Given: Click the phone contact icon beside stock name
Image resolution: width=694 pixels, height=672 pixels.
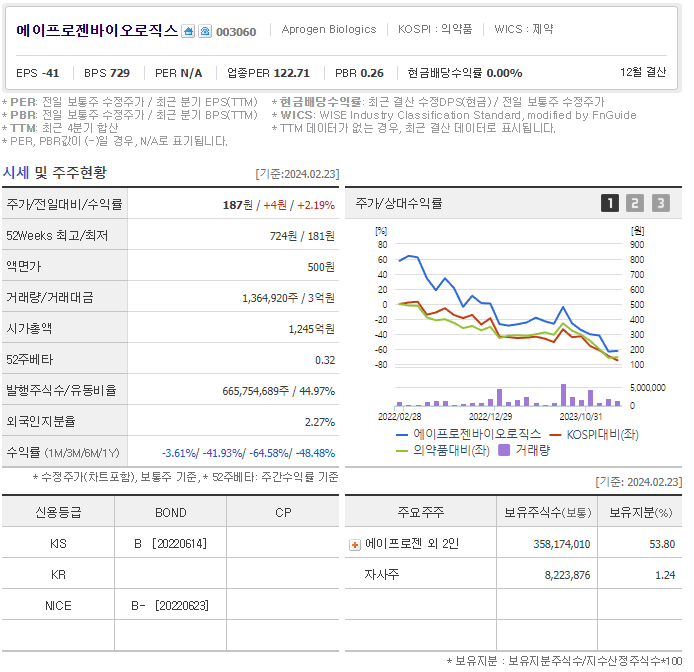Looking at the screenshot, I should [204, 31].
